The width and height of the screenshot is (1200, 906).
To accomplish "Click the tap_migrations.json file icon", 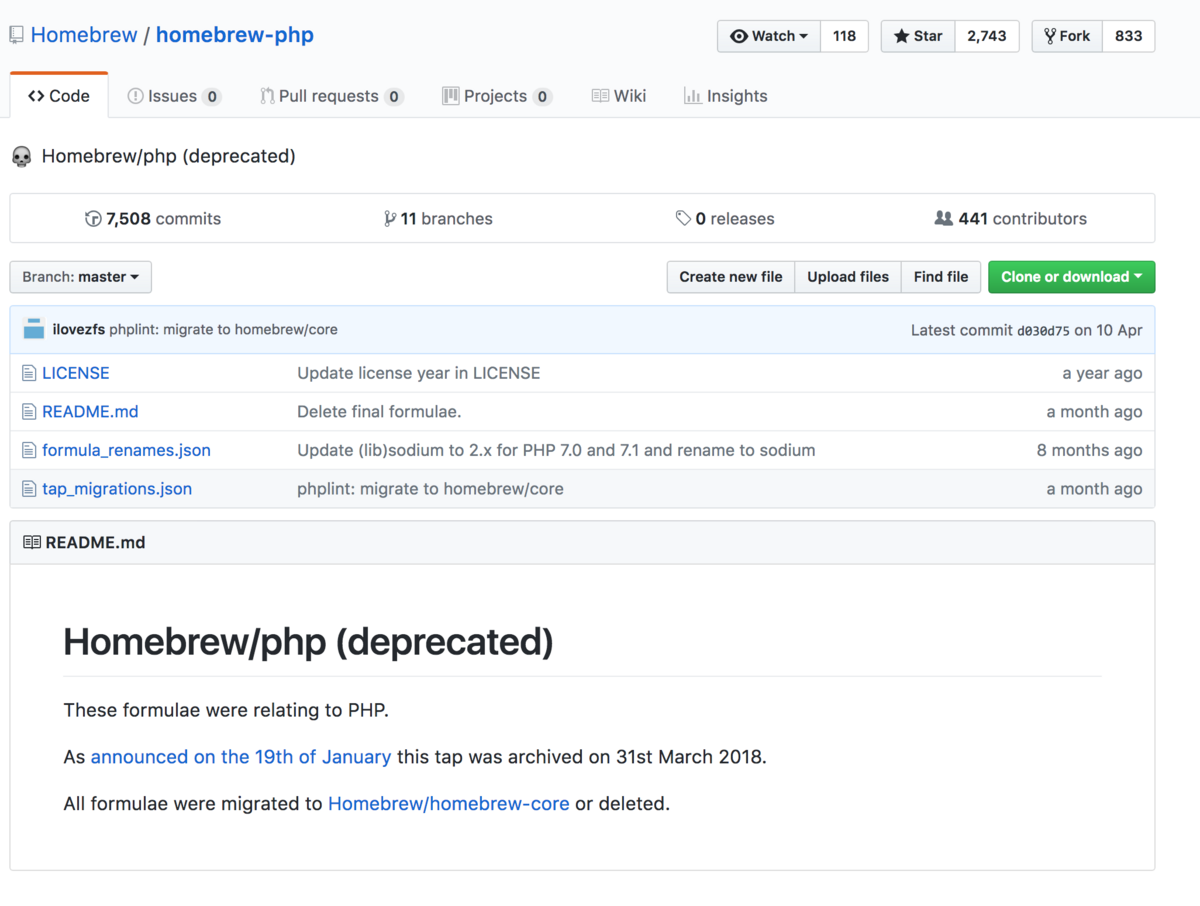I will point(29,489).
